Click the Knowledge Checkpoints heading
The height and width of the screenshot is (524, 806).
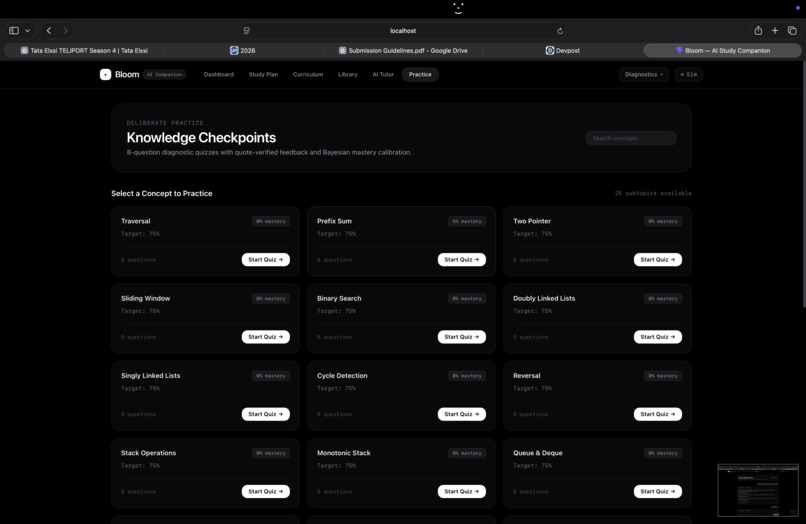[201, 138]
